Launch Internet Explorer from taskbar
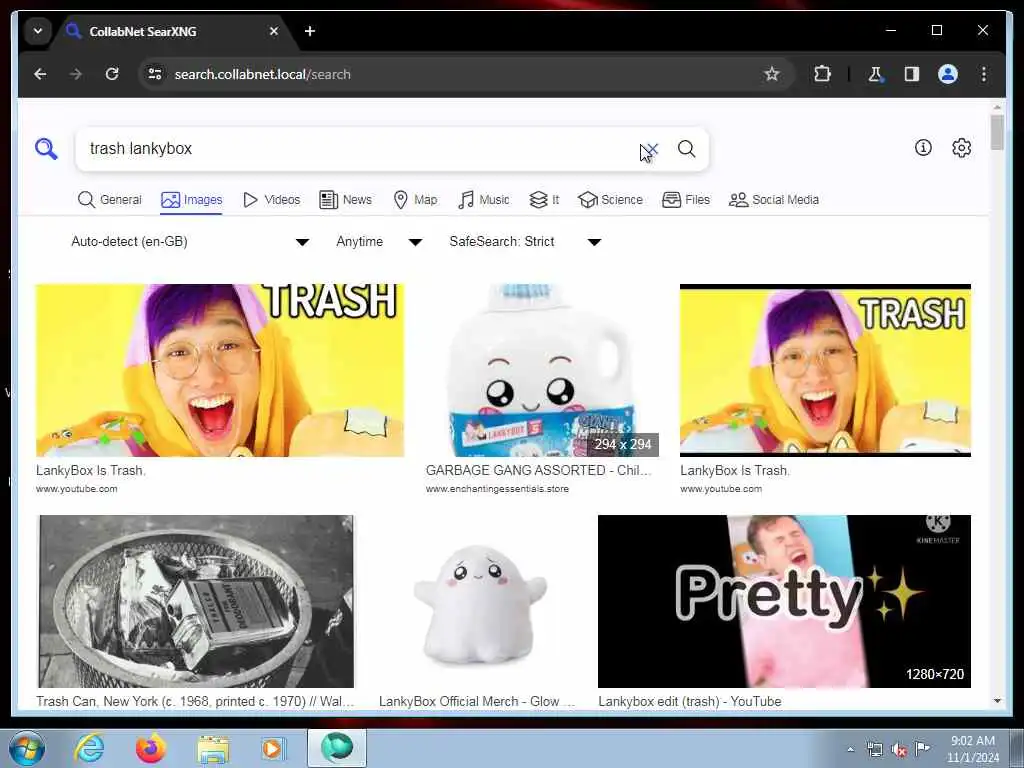Image resolution: width=1024 pixels, height=768 pixels. [x=89, y=748]
